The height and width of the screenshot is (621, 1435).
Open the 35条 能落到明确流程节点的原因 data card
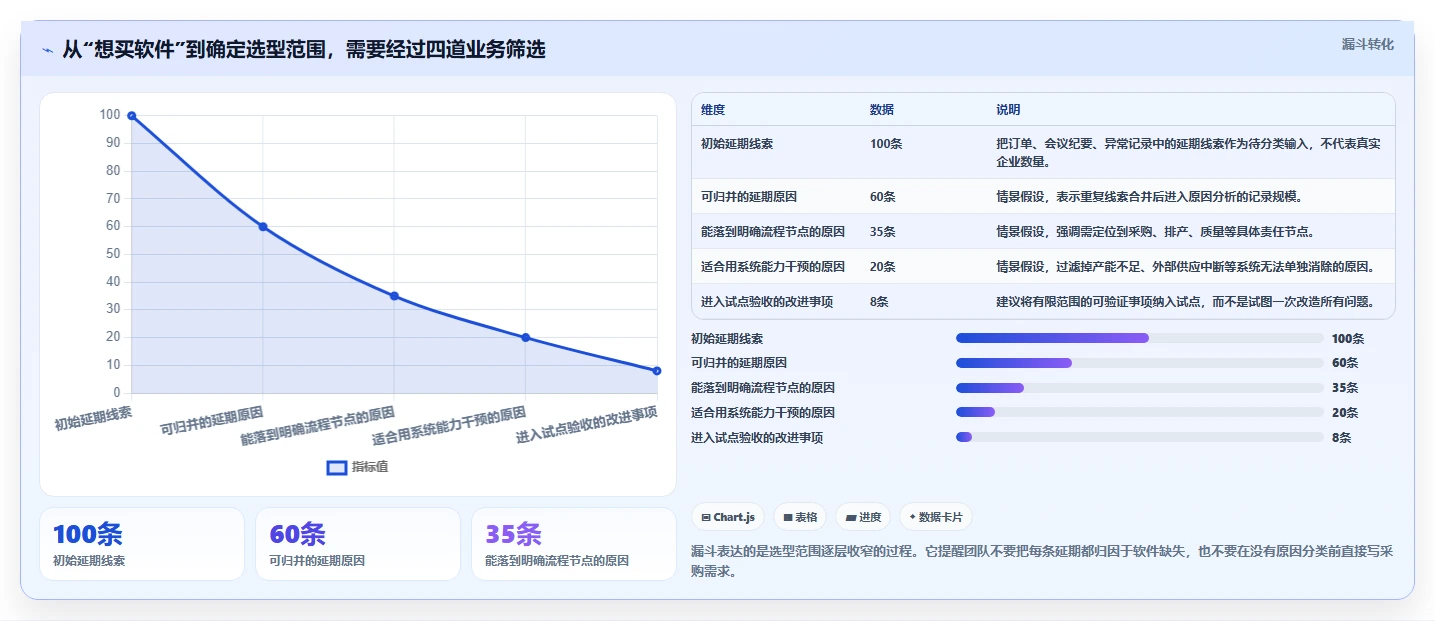tap(573, 544)
